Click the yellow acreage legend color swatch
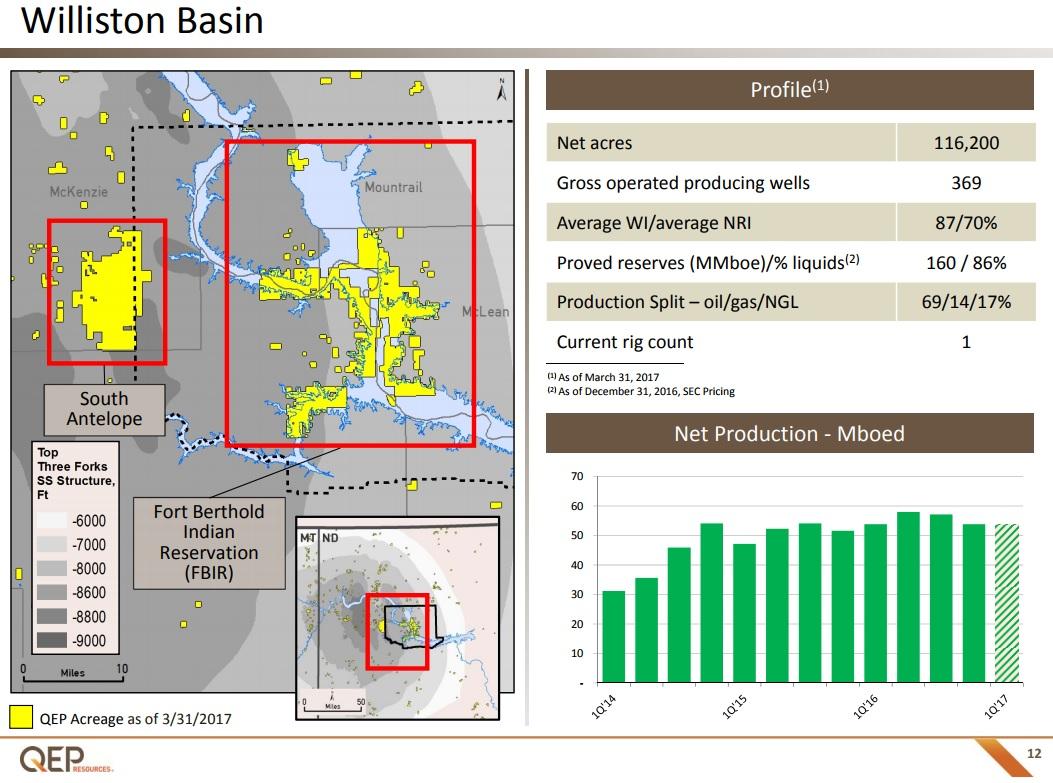Viewport: 1053px width, 783px height. (x=19, y=715)
